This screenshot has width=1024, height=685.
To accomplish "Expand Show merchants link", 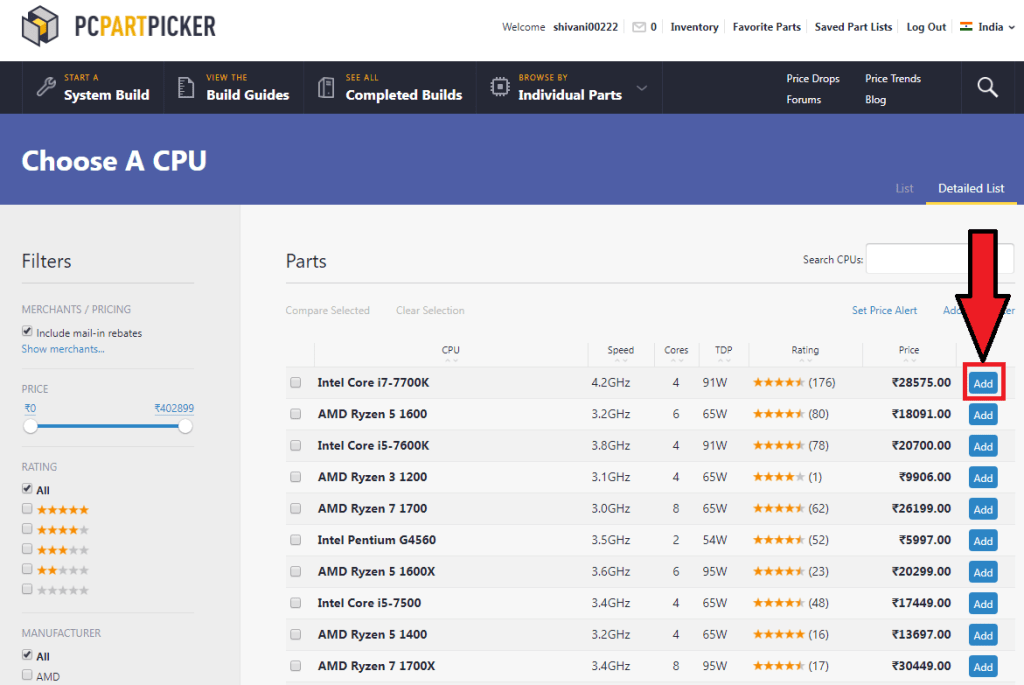I will pos(63,349).
